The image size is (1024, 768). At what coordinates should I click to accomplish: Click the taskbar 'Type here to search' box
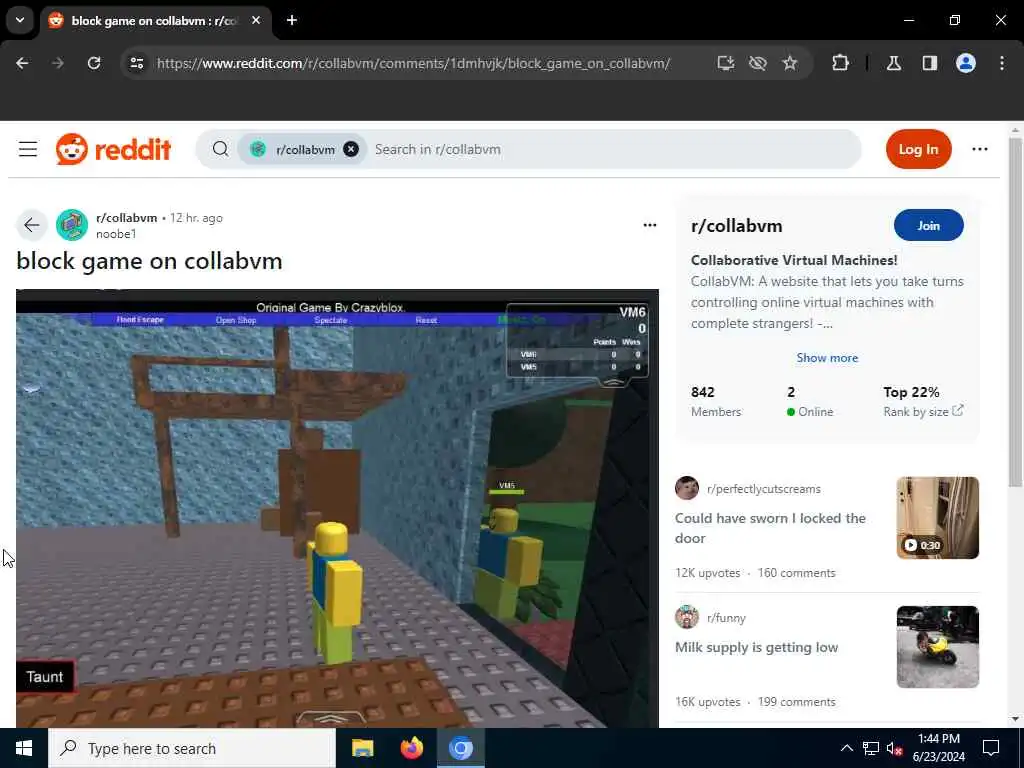tap(192, 748)
